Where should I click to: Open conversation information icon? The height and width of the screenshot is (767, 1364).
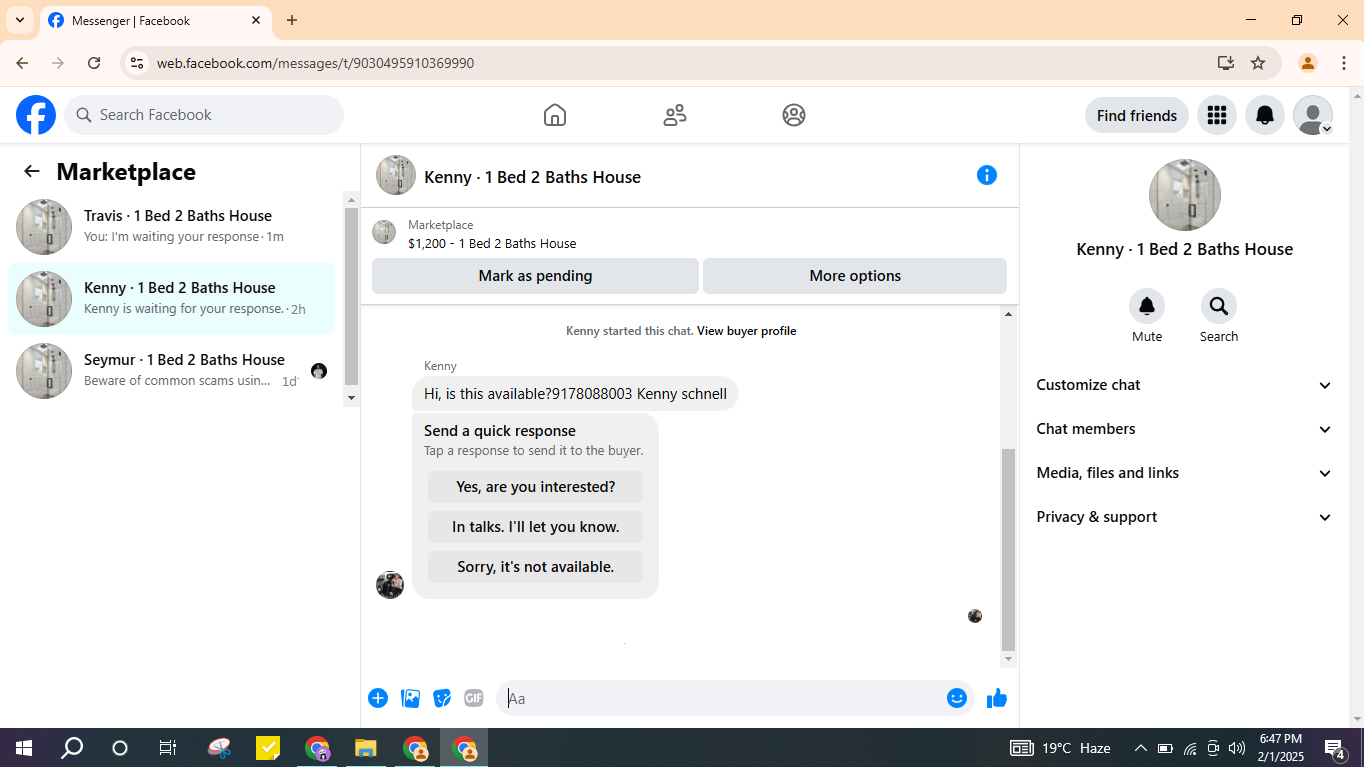coord(987,175)
